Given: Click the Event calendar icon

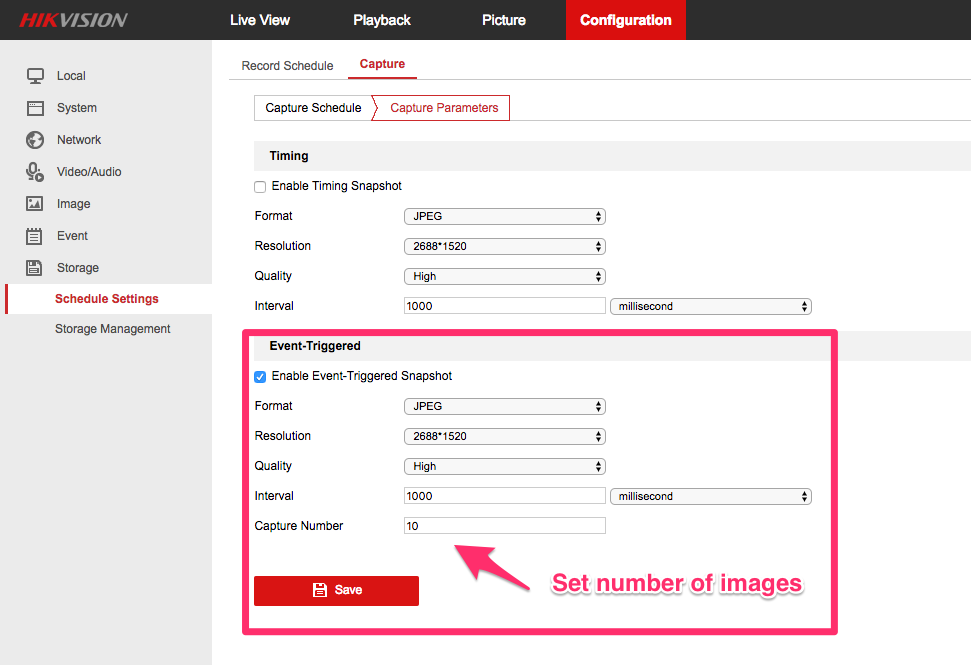Looking at the screenshot, I should 35,236.
